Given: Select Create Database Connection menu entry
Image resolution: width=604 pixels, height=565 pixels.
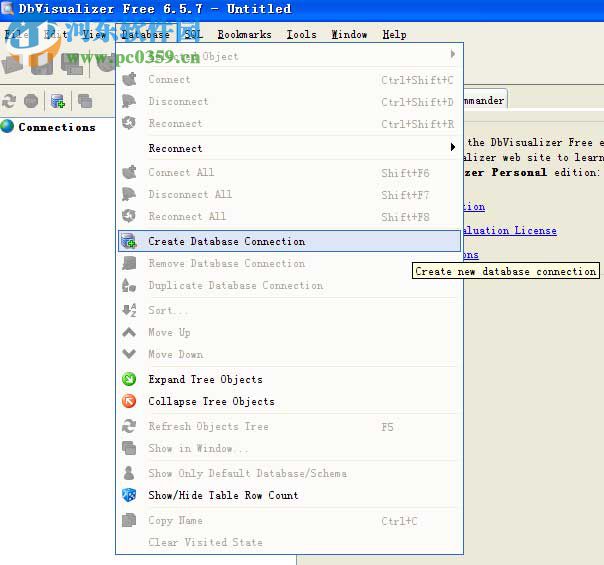Looking at the screenshot, I should [289, 241].
